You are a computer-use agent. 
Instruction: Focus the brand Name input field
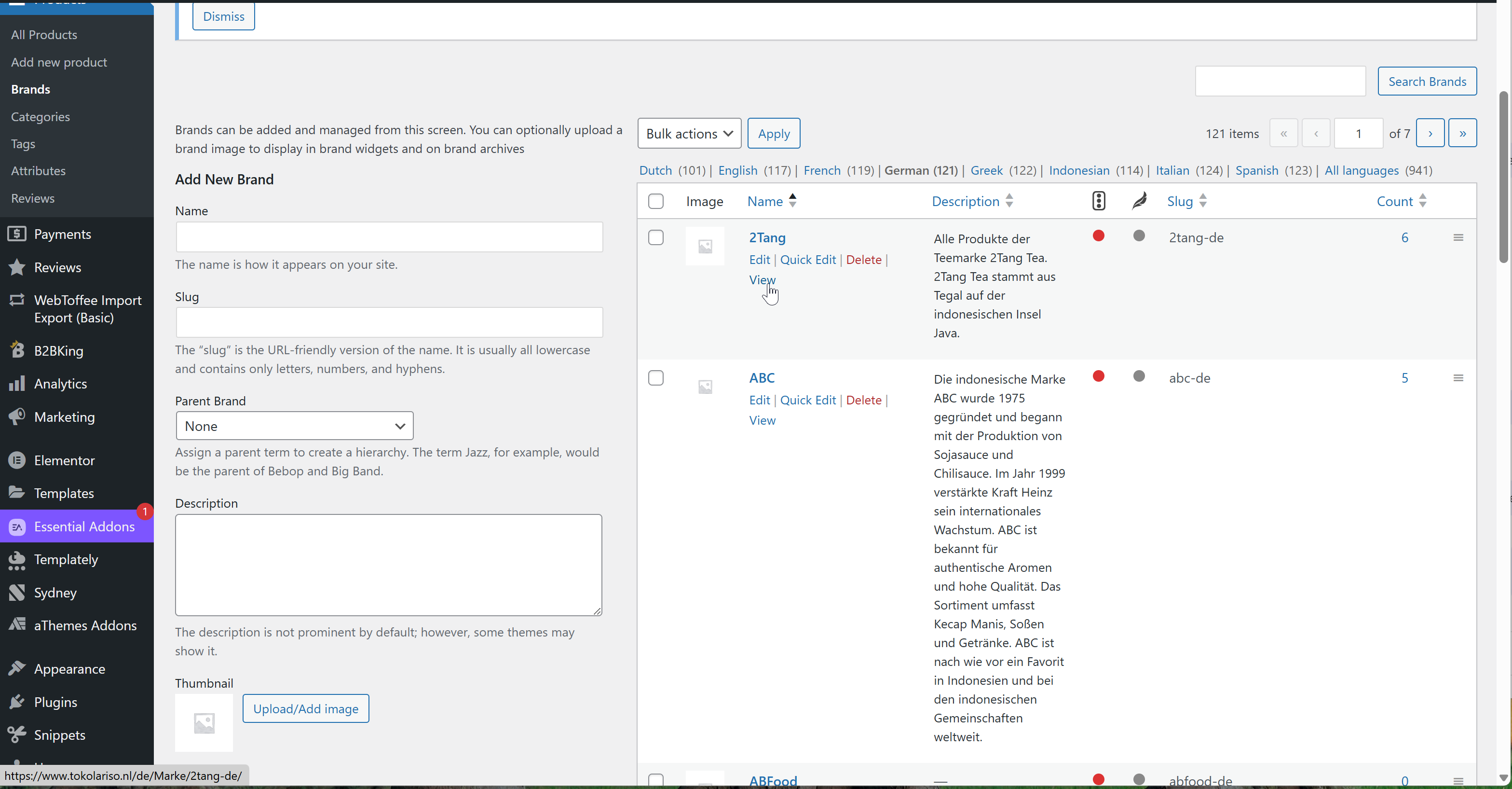[389, 237]
